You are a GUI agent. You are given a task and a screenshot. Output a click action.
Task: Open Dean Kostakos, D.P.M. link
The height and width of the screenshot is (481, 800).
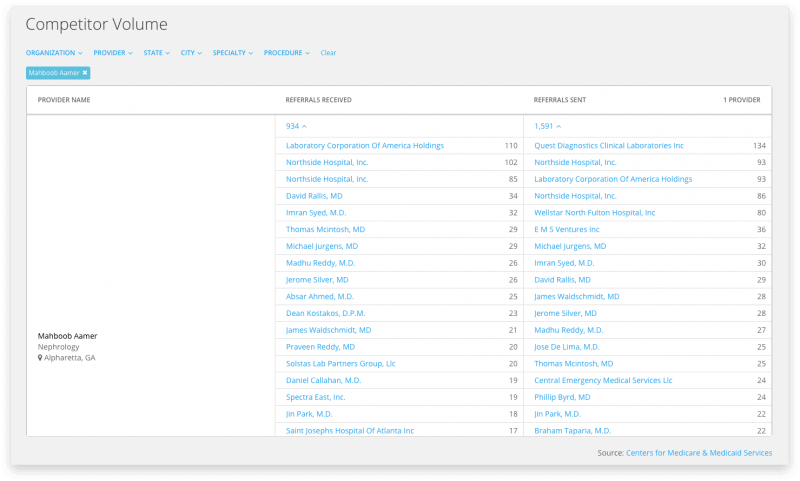point(326,313)
